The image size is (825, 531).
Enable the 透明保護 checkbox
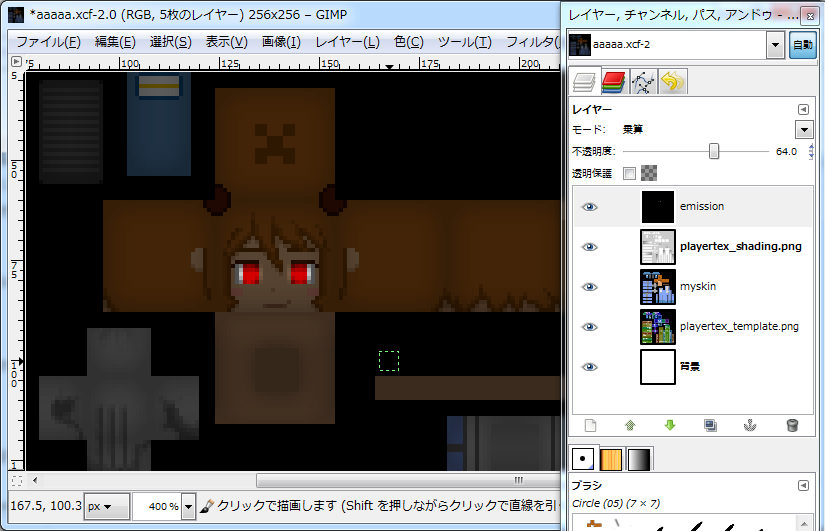(x=629, y=173)
